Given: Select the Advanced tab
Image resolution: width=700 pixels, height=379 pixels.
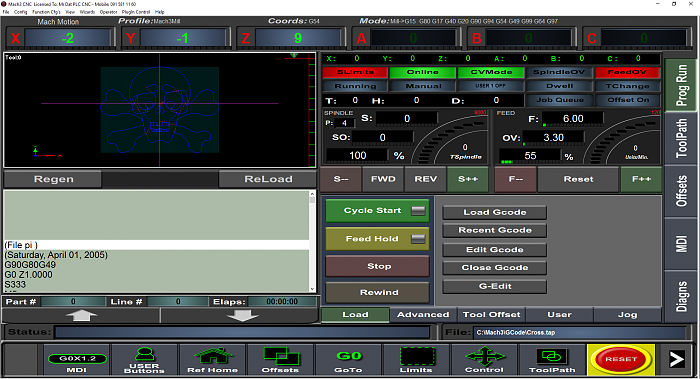Looking at the screenshot, I should pyautogui.click(x=423, y=315).
